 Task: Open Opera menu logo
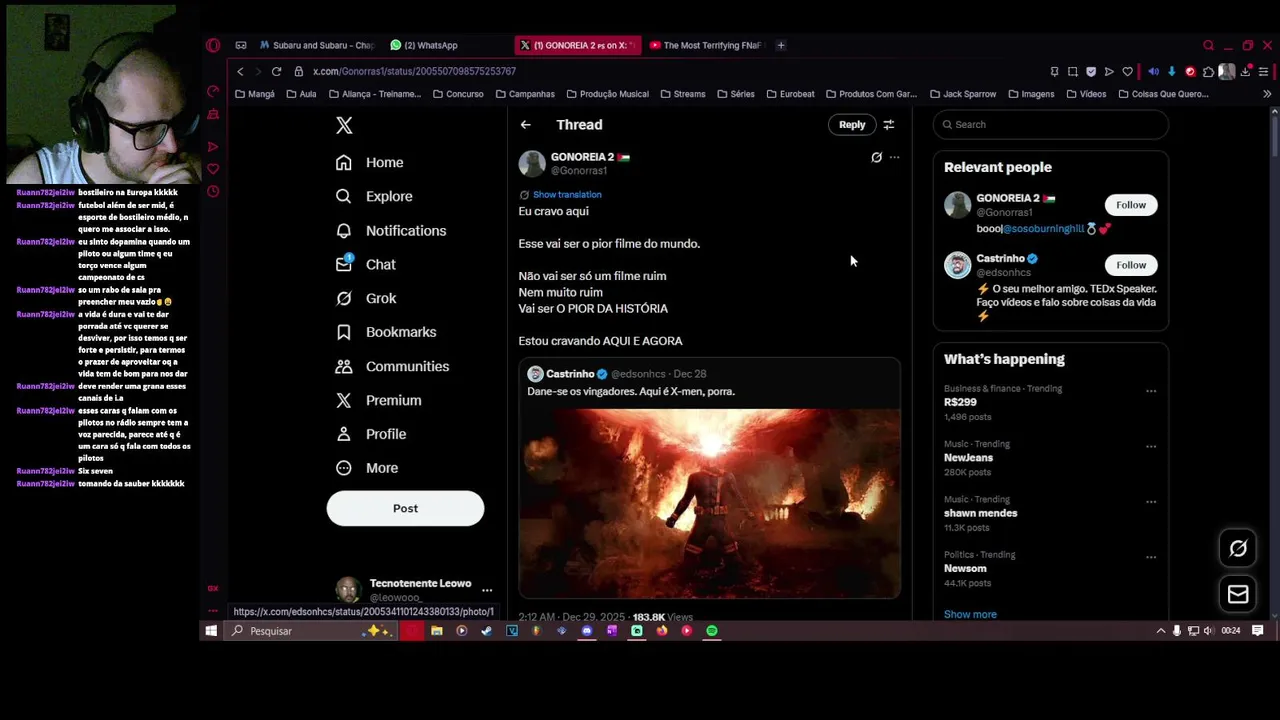[213, 45]
